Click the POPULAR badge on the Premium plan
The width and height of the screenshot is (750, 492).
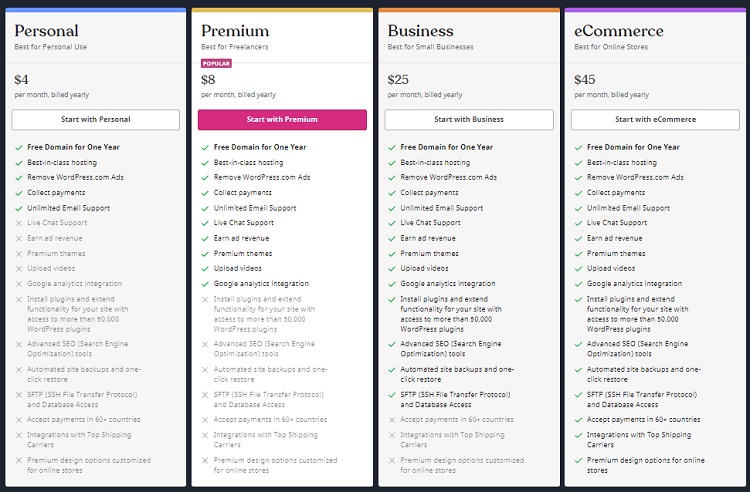tap(216, 64)
